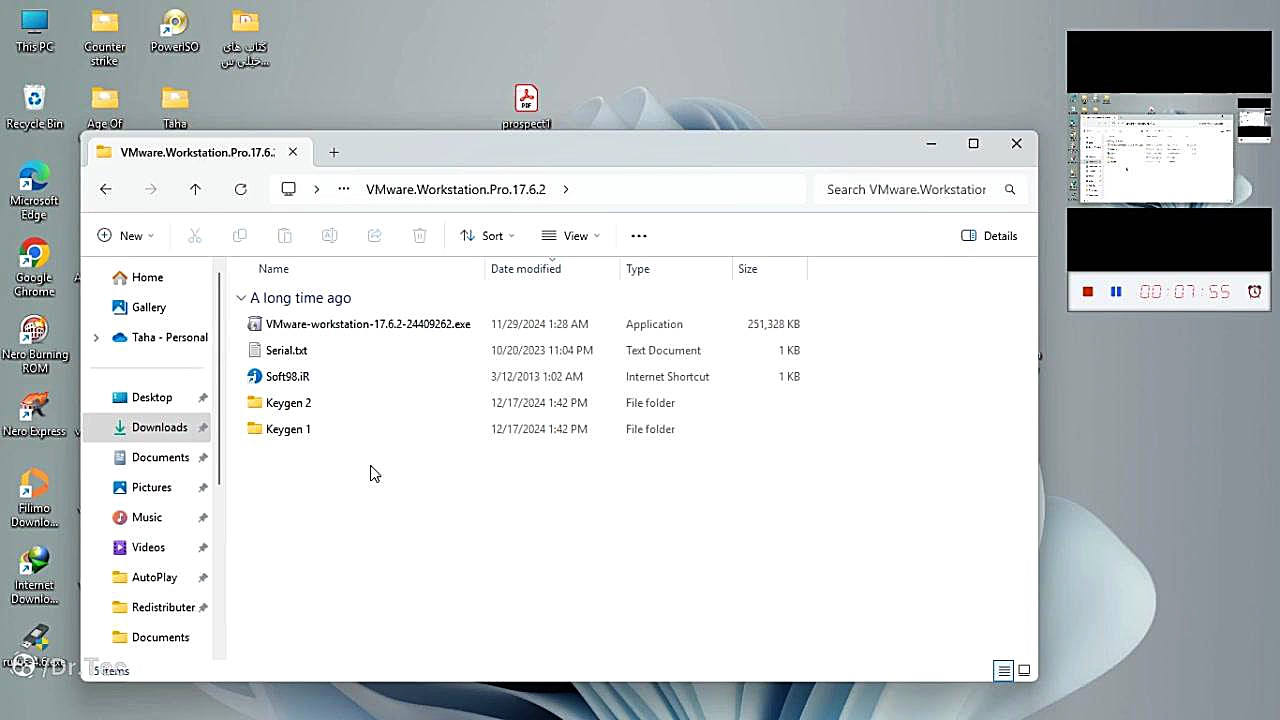Image resolution: width=1280 pixels, height=720 pixels.
Task: Click the forward navigation arrow
Action: click(151, 189)
